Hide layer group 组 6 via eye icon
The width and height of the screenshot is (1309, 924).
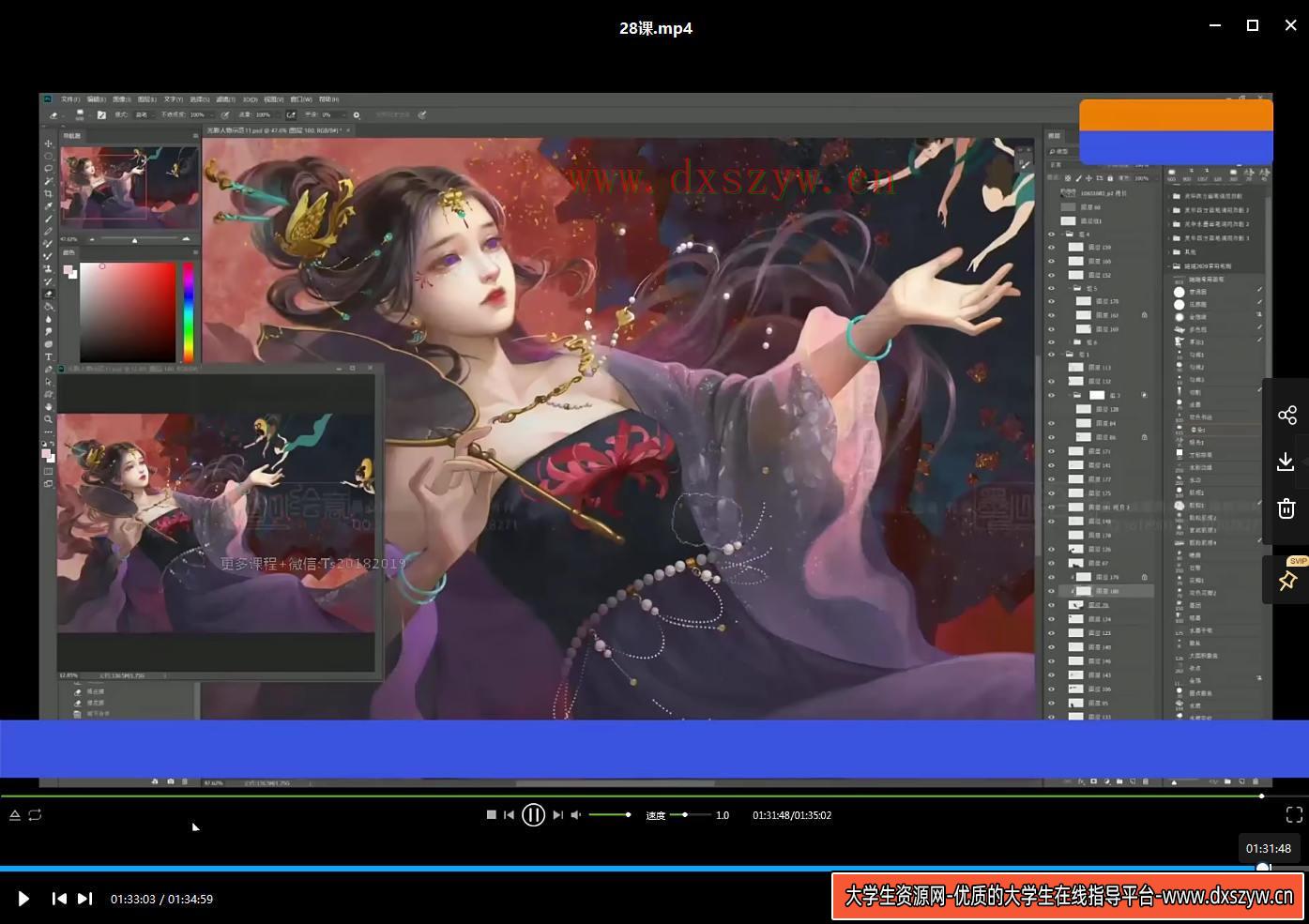pyautogui.click(x=1052, y=341)
